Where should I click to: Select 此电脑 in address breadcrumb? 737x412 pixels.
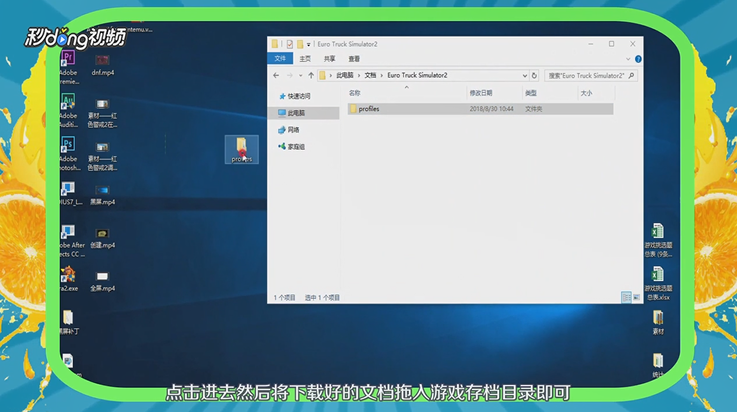pos(345,76)
